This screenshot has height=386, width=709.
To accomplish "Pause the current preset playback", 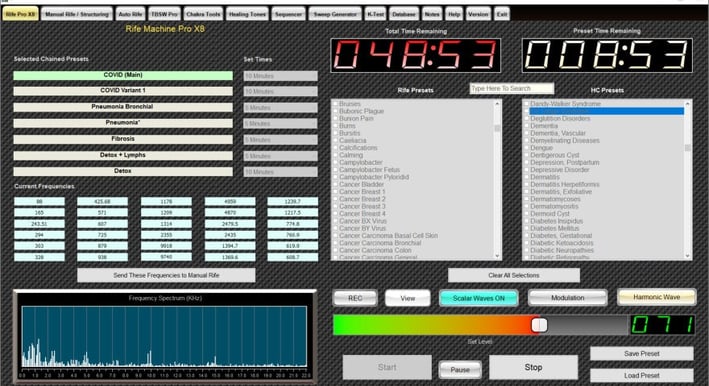I will [x=460, y=370].
